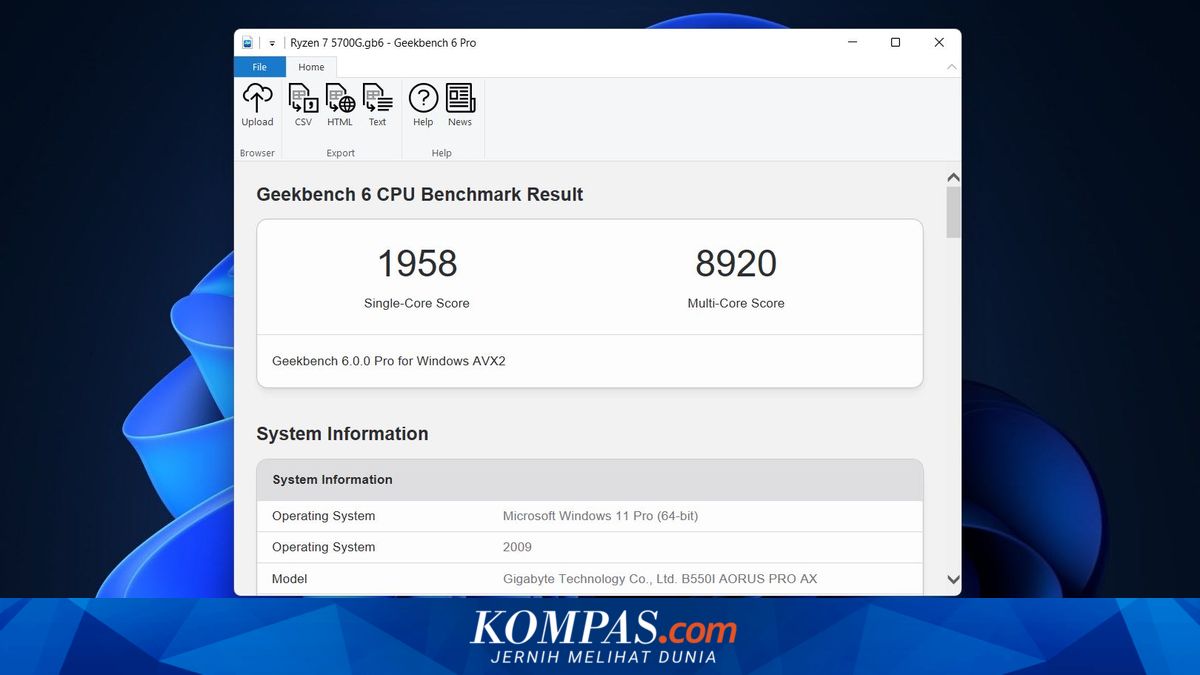Click the Geekbench app icon in the title bar

click(247, 43)
